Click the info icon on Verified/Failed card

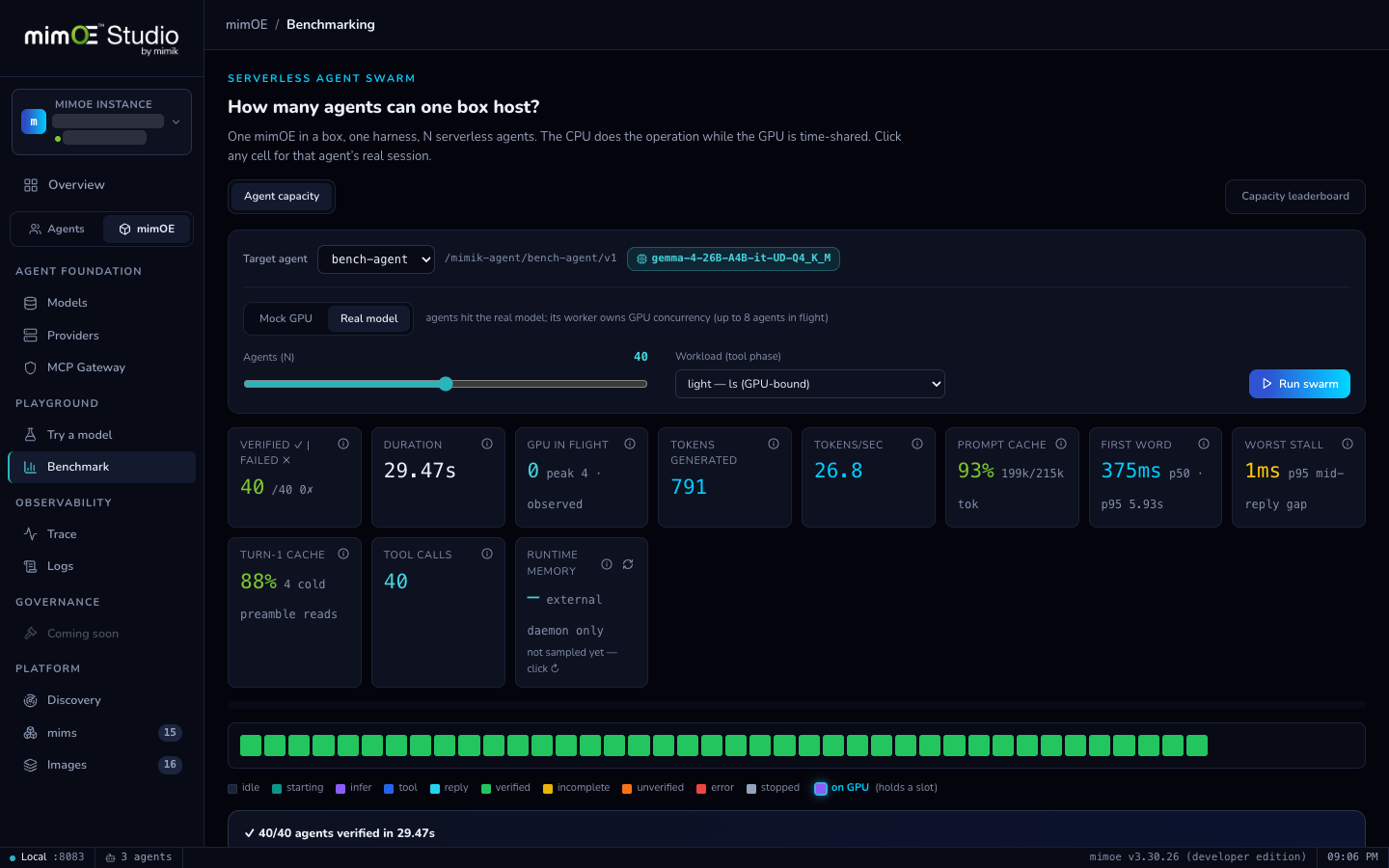[343, 444]
